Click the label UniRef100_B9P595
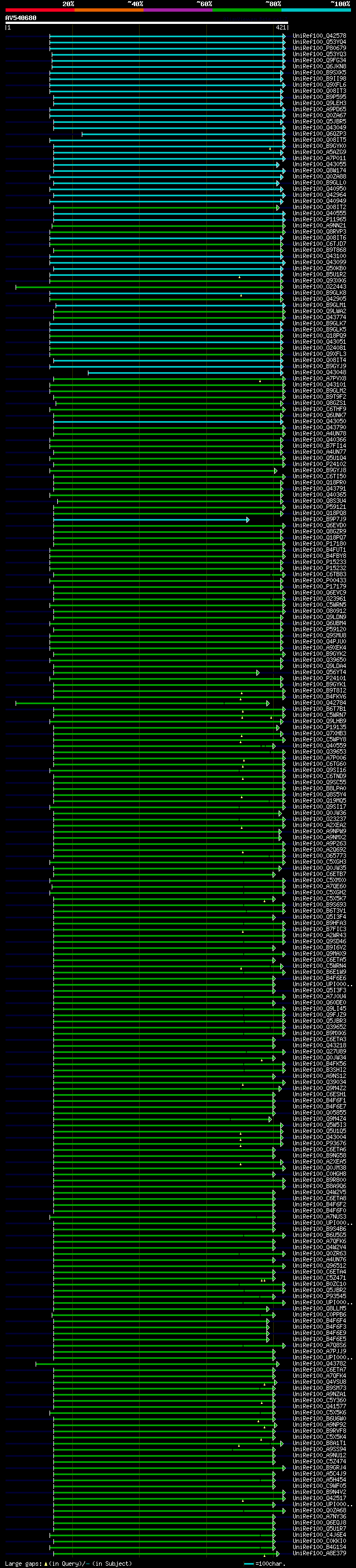 [319, 97]
